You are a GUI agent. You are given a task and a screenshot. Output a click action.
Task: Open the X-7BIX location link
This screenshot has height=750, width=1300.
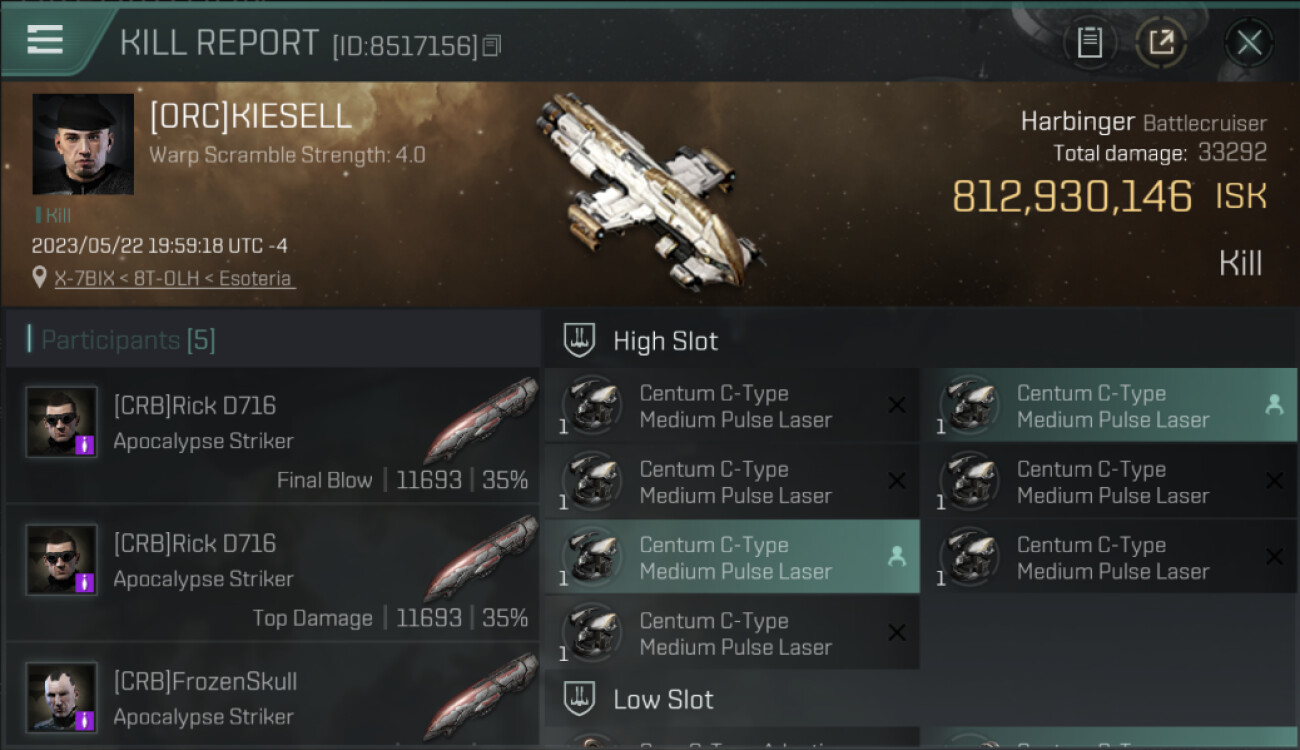[x=174, y=278]
